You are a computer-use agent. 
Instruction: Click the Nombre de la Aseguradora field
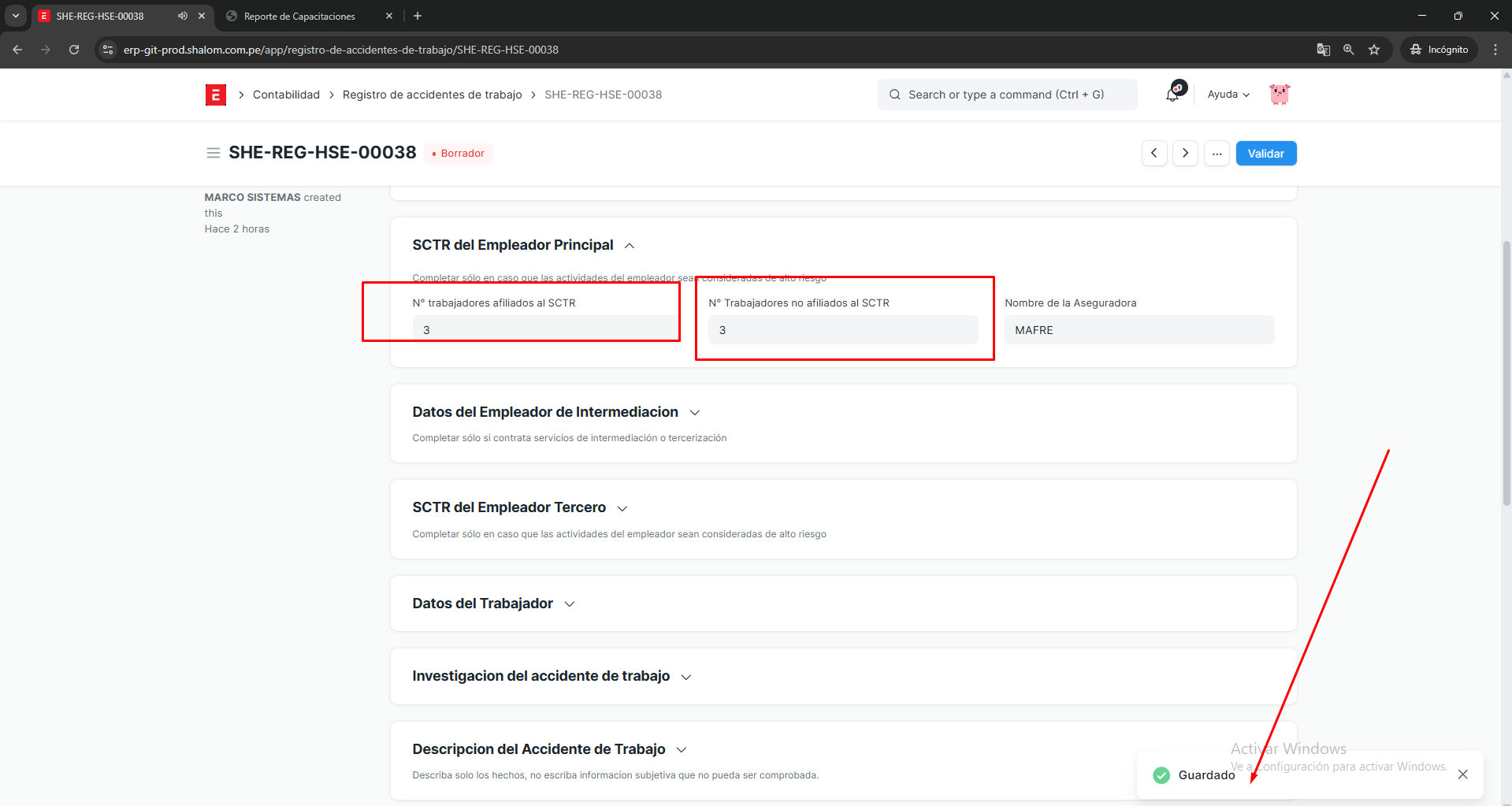pyautogui.click(x=1139, y=330)
